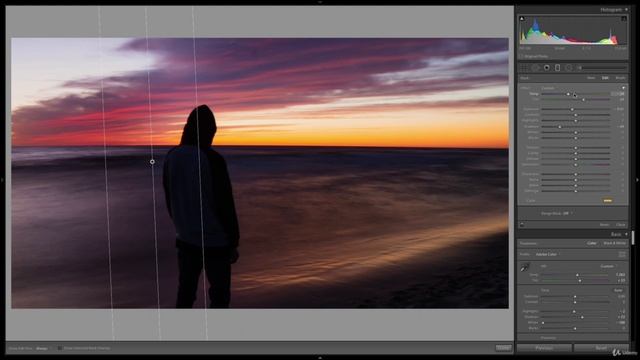The height and width of the screenshot is (360, 640).
Task: Click Reset in the mask panel
Action: point(604,224)
